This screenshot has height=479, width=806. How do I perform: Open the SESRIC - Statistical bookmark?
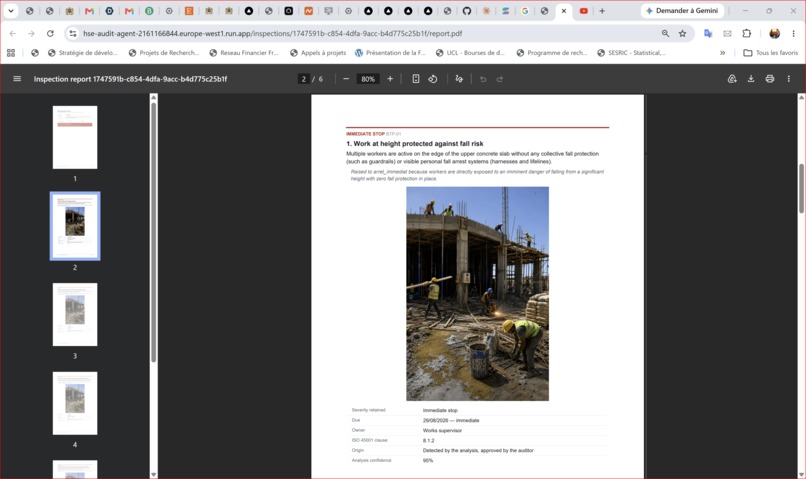[x=631, y=52]
